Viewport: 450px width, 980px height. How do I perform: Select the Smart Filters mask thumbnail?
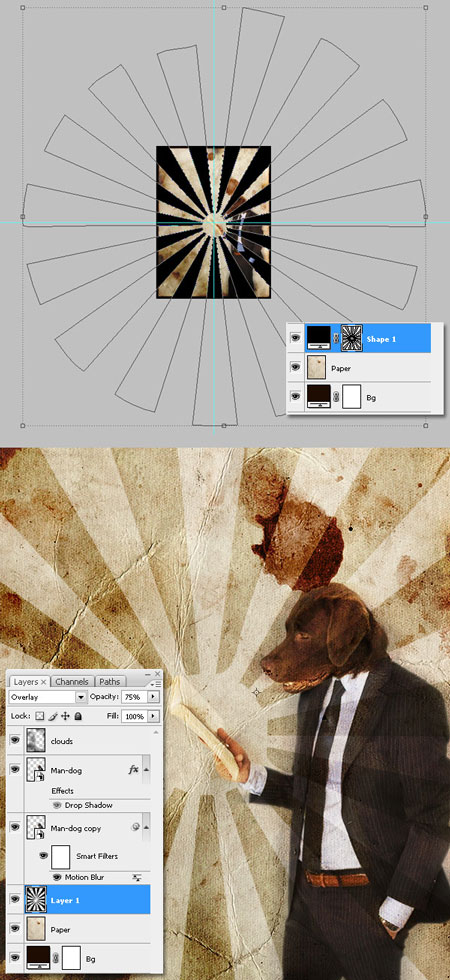pyautogui.click(x=61, y=856)
